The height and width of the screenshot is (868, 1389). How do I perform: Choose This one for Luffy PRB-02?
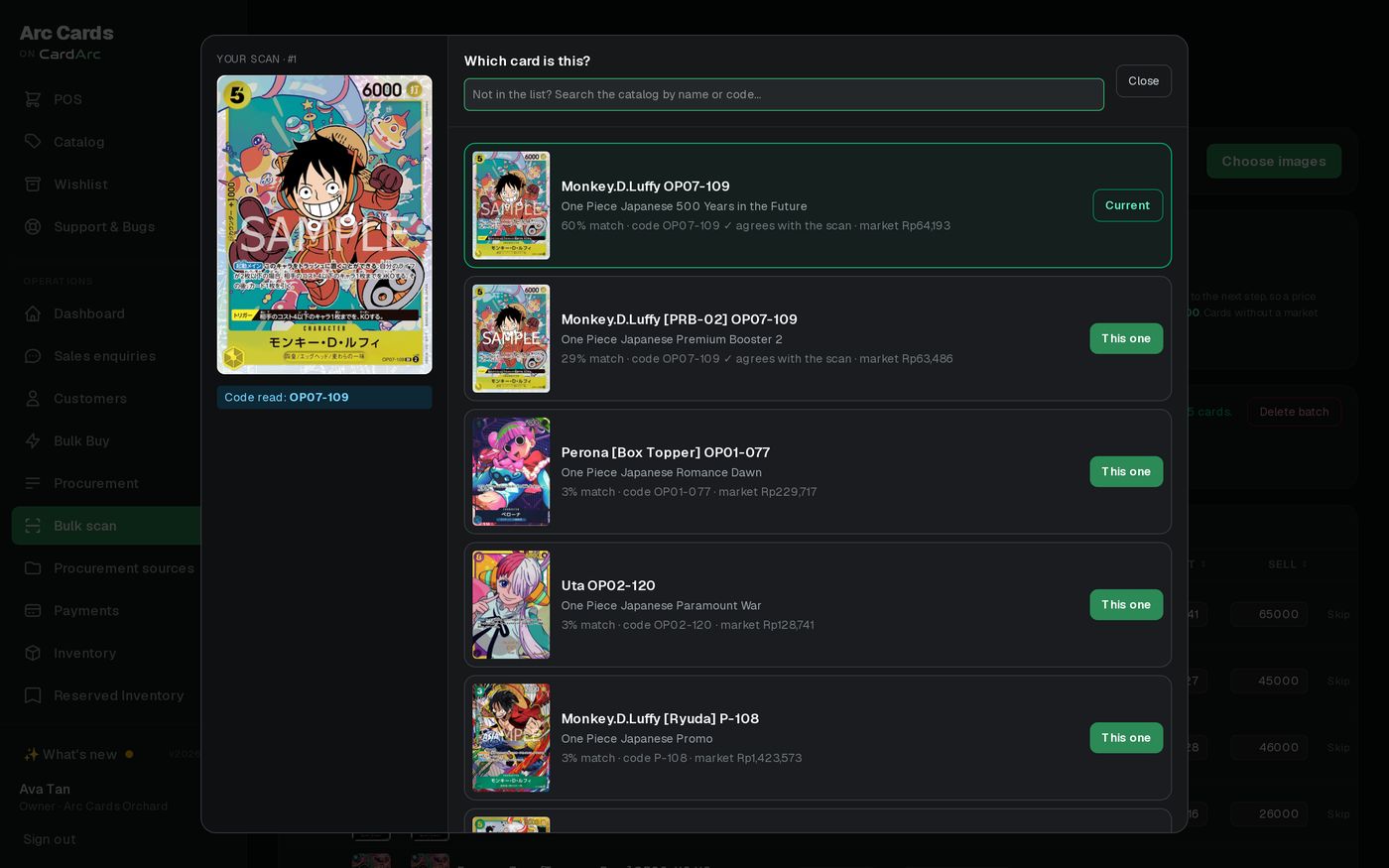(1126, 338)
